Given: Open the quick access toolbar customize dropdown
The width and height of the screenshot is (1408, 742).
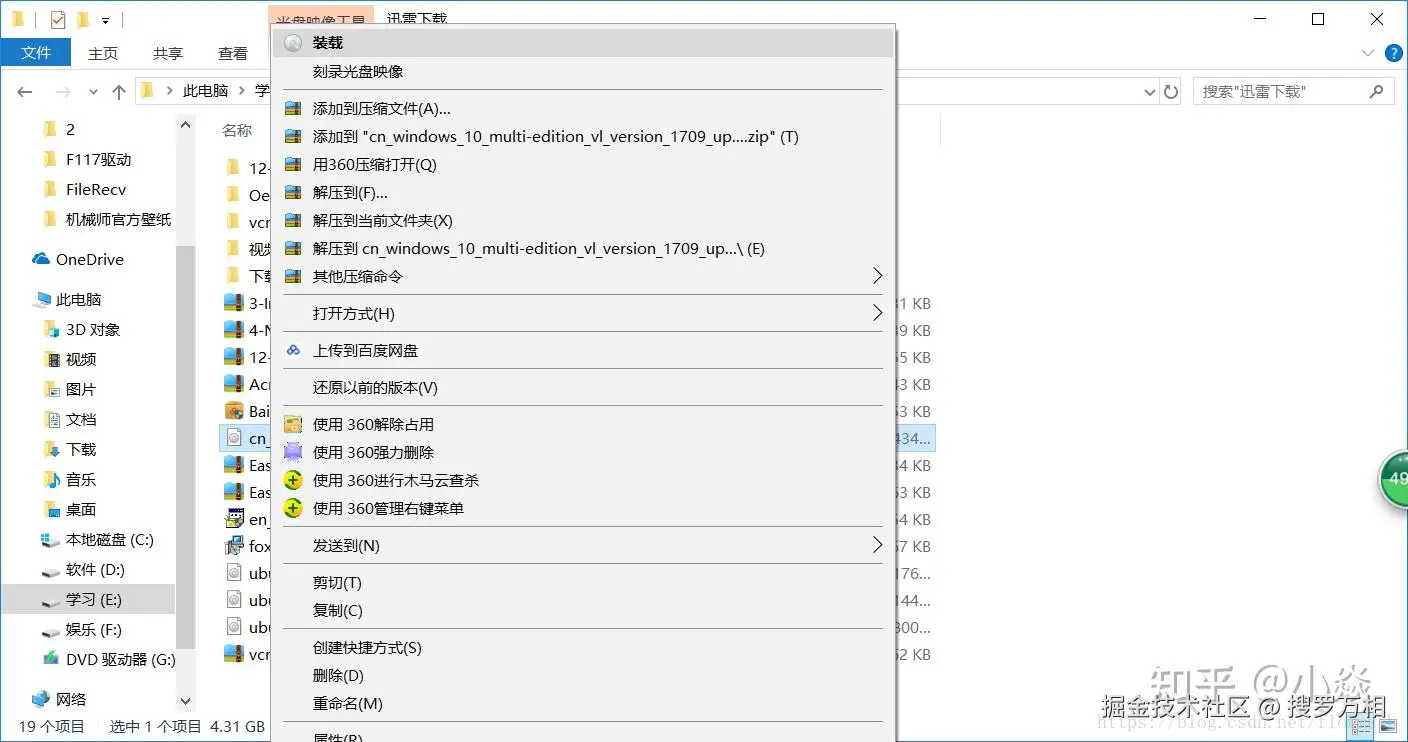Looking at the screenshot, I should point(105,20).
